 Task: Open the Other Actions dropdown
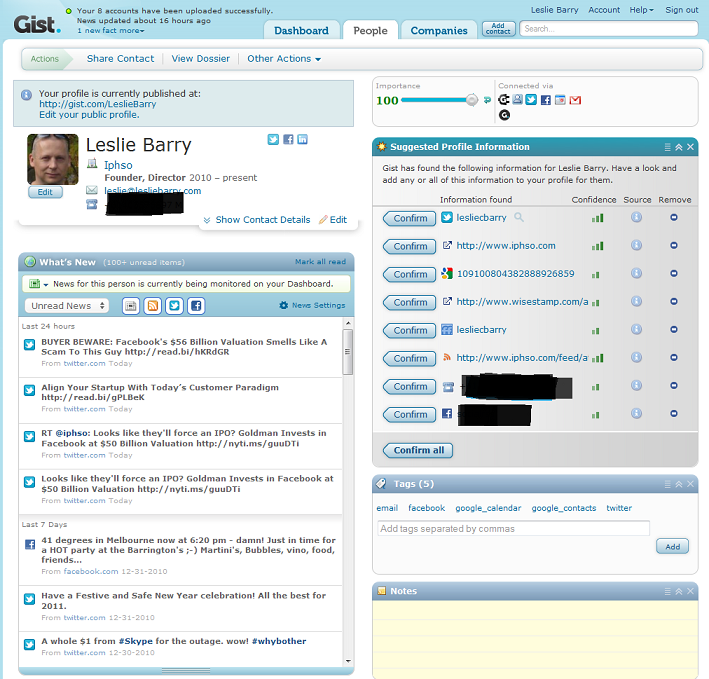[284, 59]
